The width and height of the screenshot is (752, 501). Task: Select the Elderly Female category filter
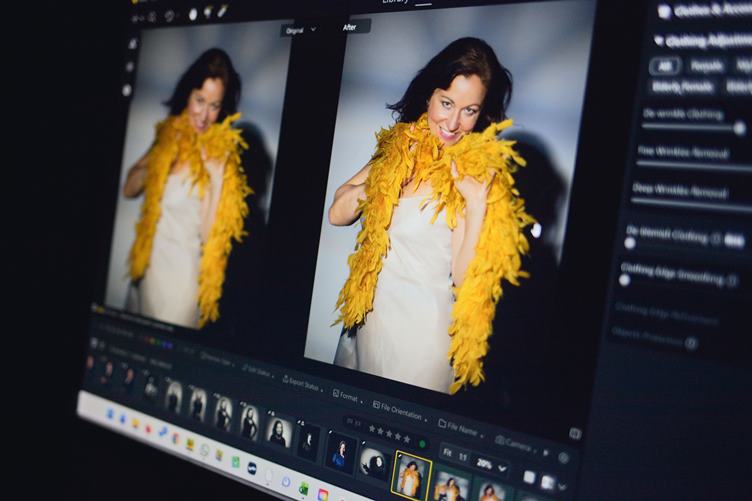[x=683, y=87]
